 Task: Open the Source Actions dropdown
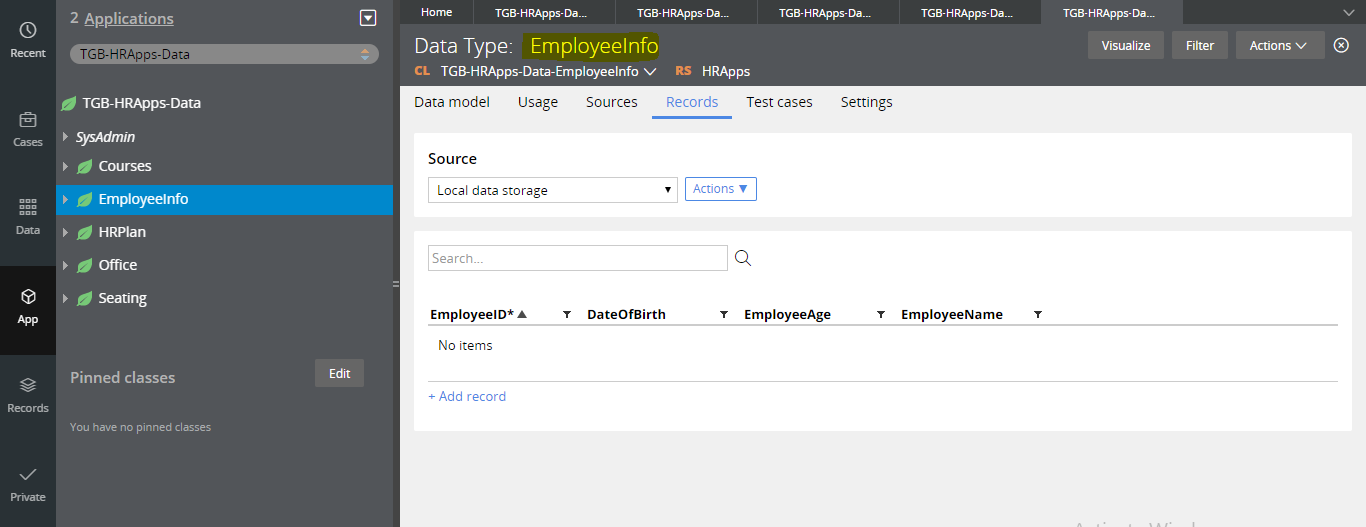pos(720,189)
